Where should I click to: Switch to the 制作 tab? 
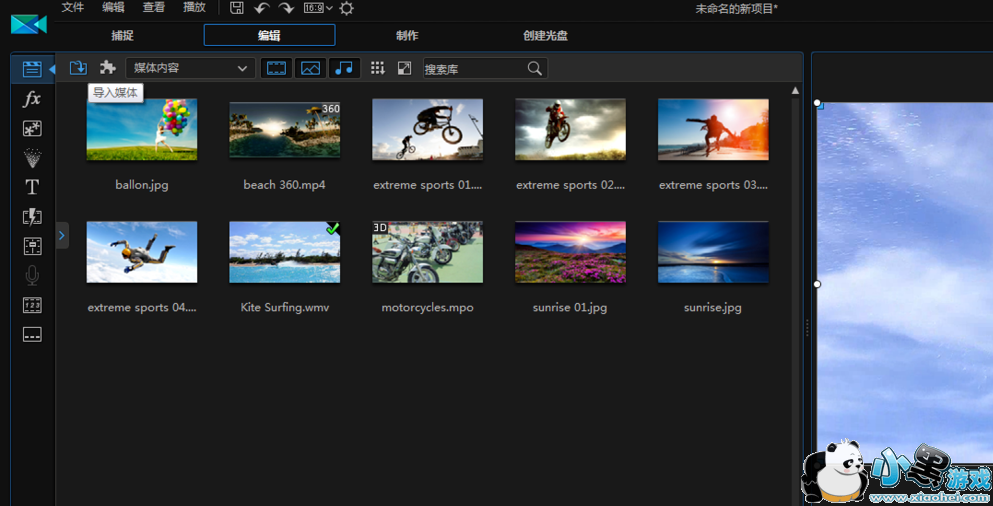407,35
